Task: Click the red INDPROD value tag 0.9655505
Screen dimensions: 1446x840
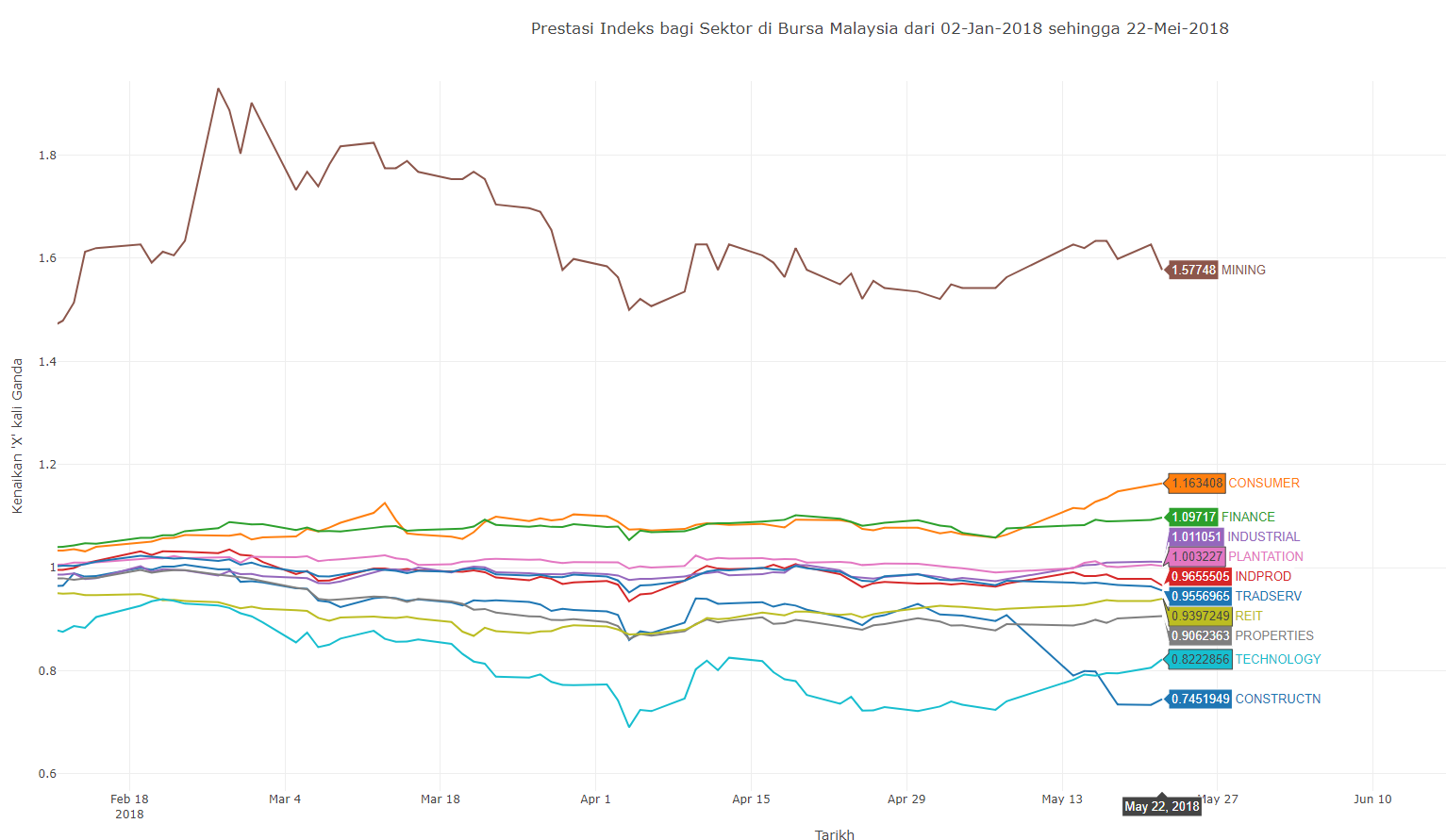Action: click(x=1200, y=576)
